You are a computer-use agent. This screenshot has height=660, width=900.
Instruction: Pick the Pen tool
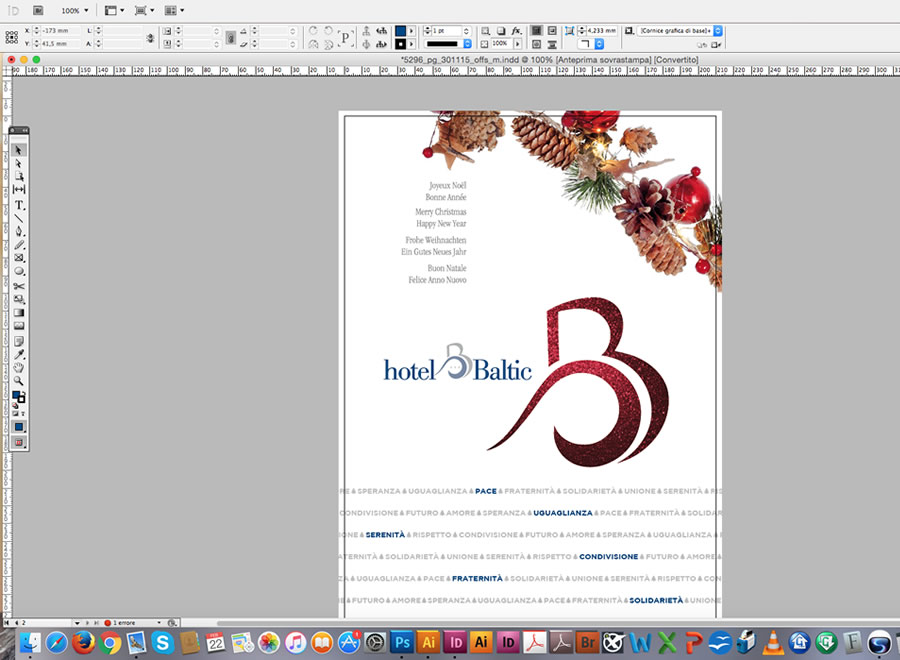point(19,231)
